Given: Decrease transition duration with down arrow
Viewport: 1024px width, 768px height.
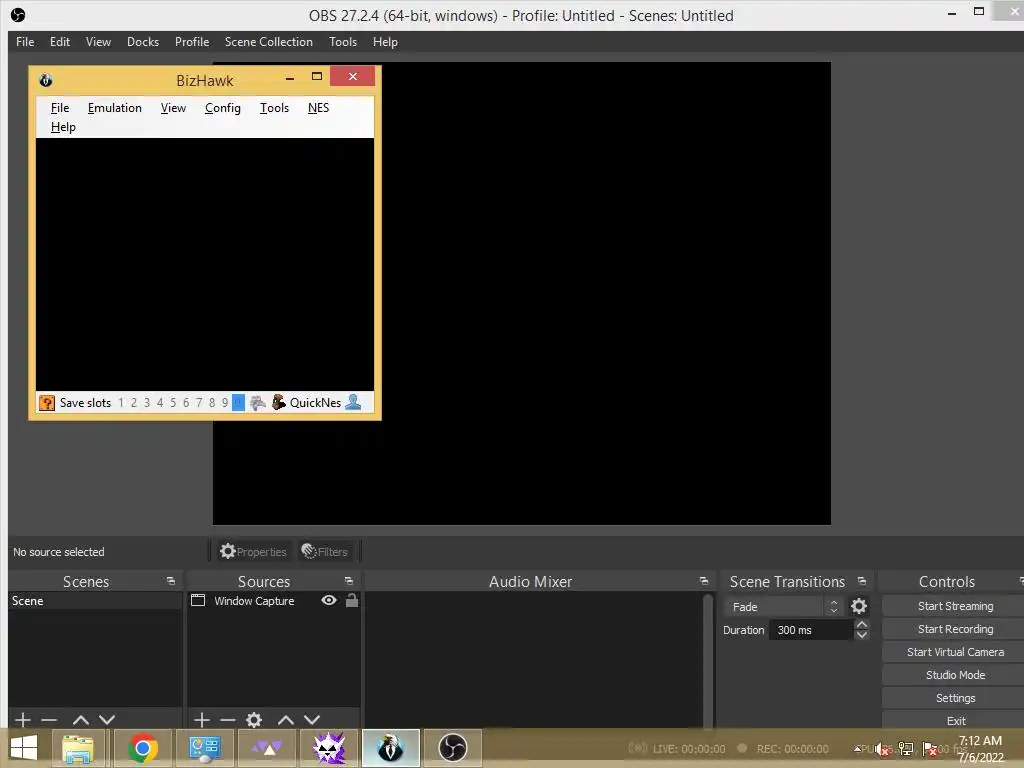Looking at the screenshot, I should click(x=861, y=635).
